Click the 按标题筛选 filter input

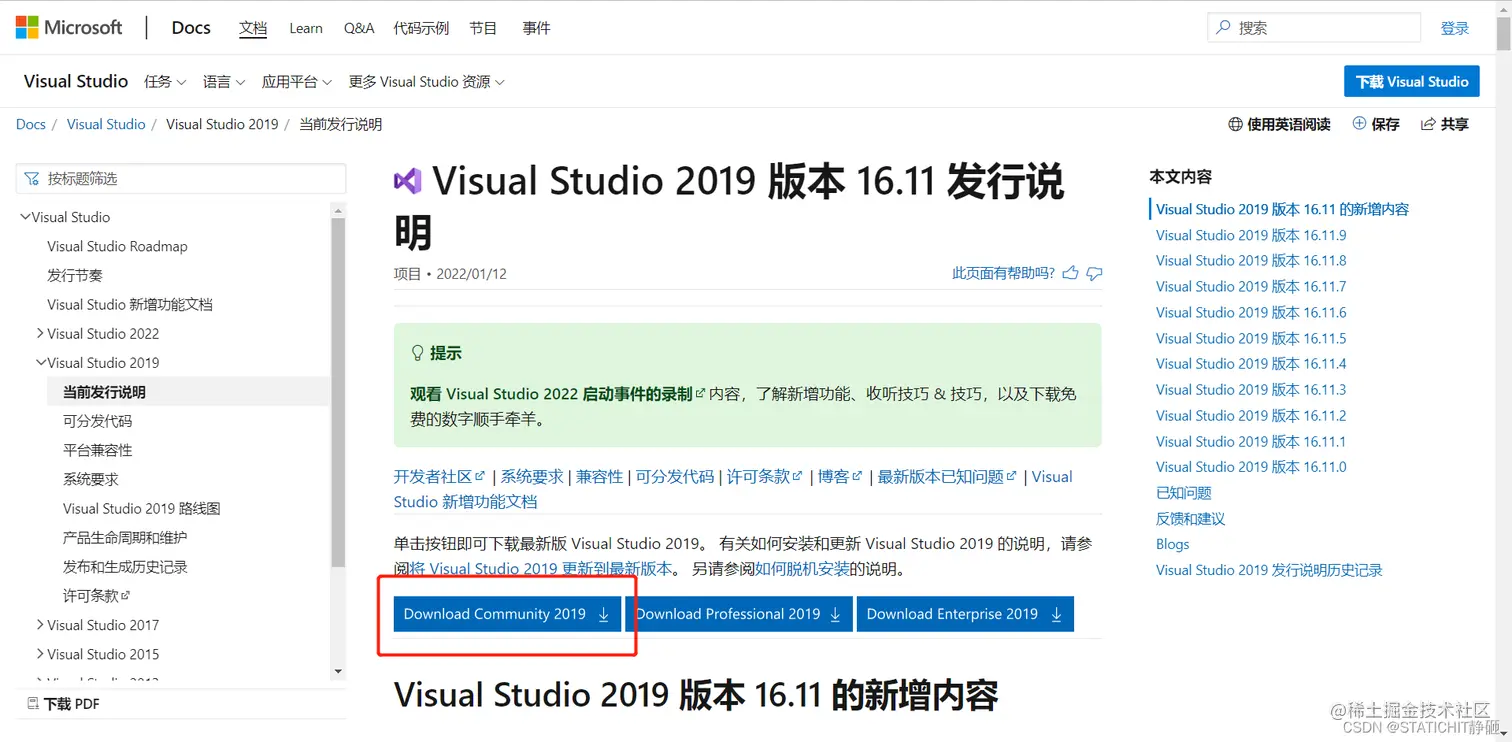click(181, 178)
